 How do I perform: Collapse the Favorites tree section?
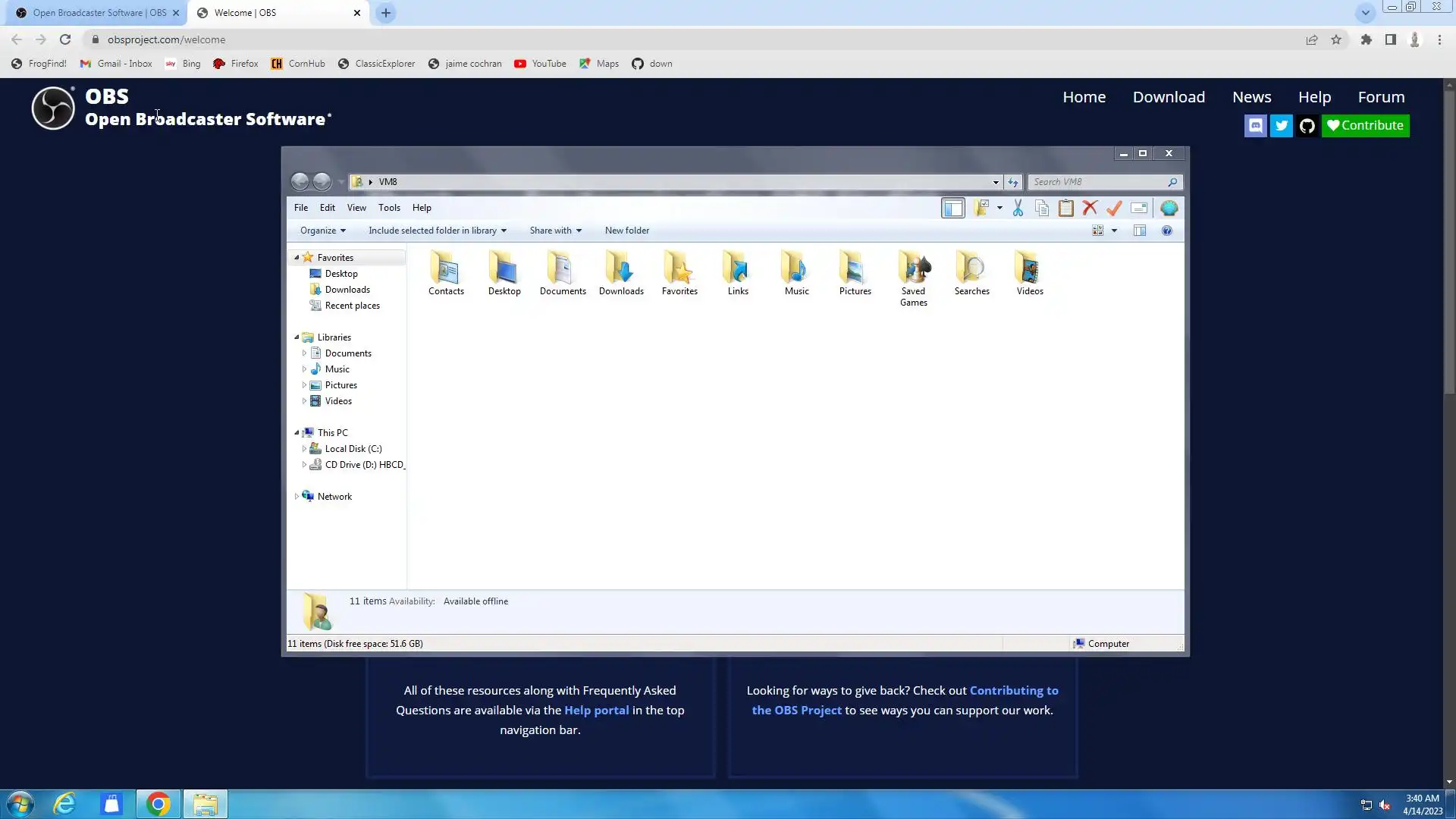[297, 258]
